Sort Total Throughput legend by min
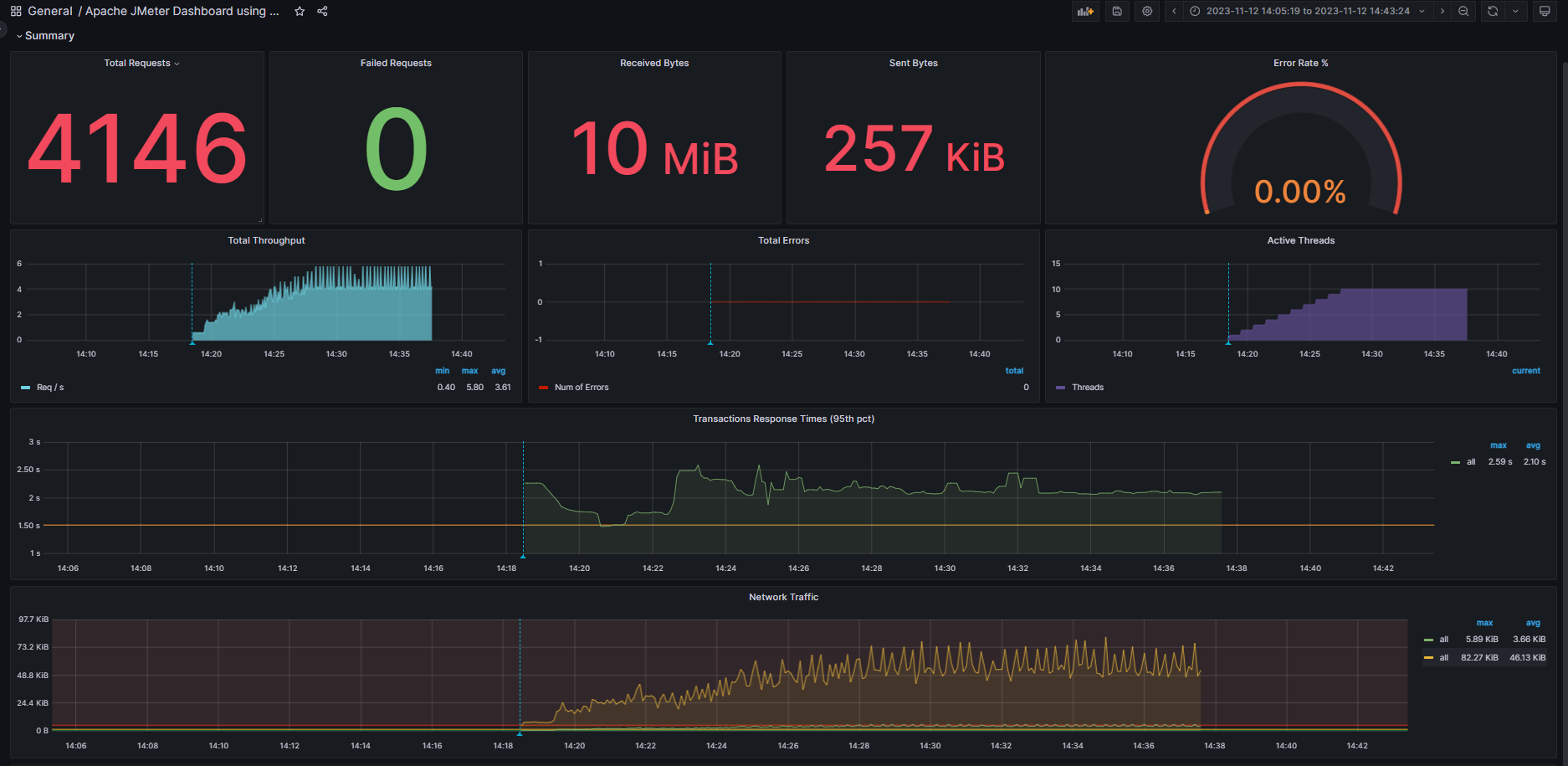The image size is (1568, 766). pos(442,371)
